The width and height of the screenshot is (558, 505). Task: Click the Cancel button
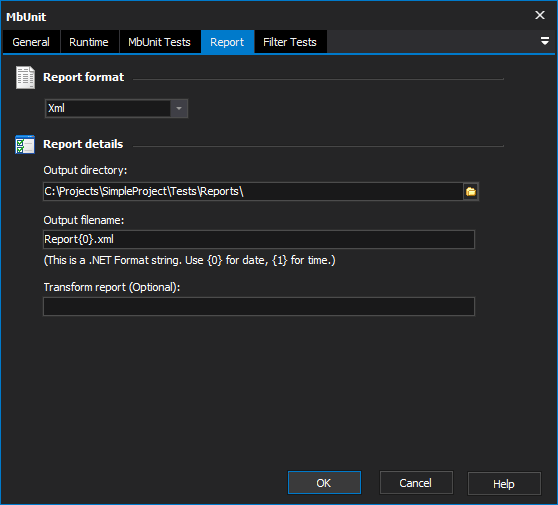[x=416, y=483]
